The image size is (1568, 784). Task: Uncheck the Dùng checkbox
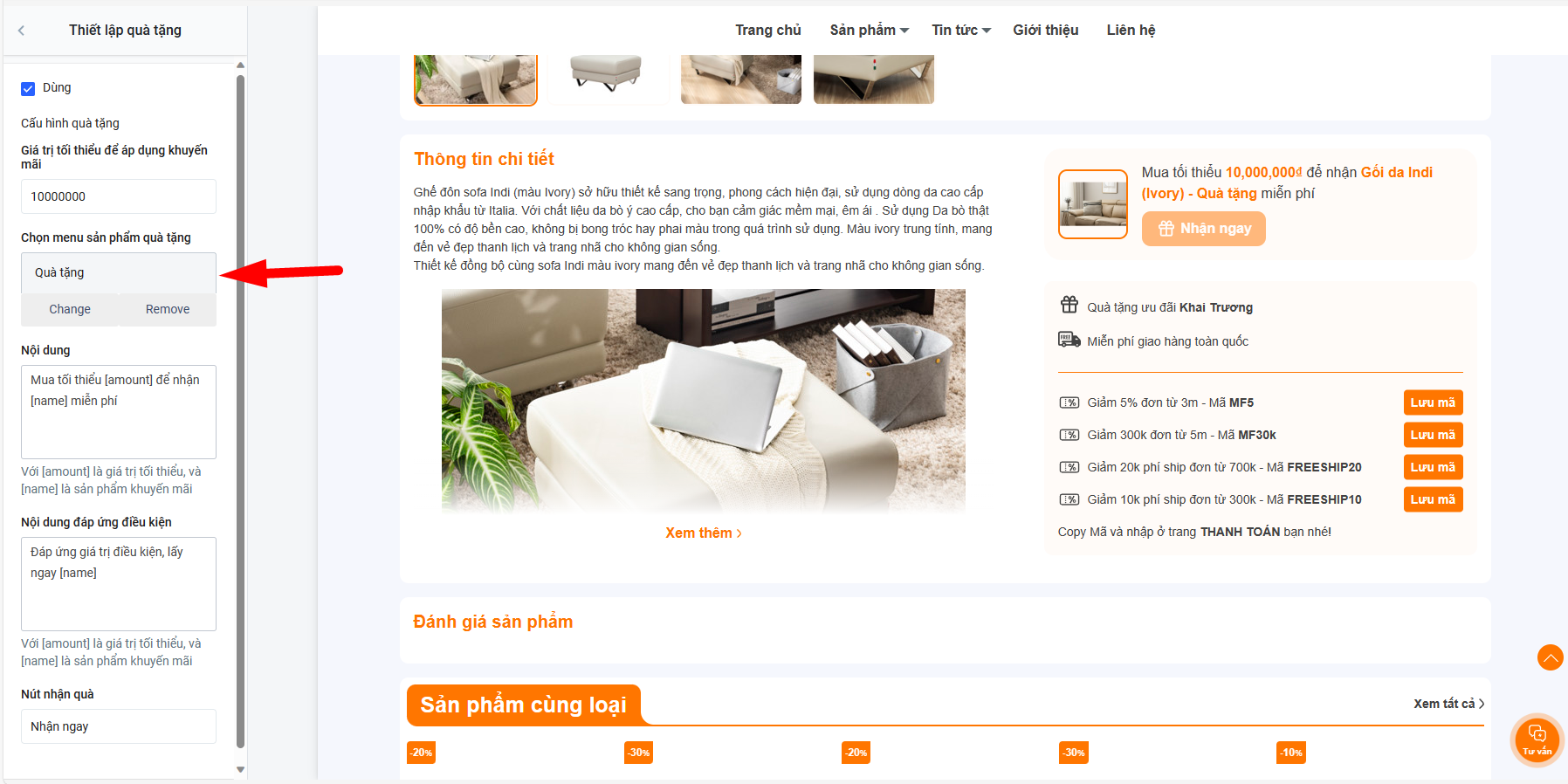28,88
